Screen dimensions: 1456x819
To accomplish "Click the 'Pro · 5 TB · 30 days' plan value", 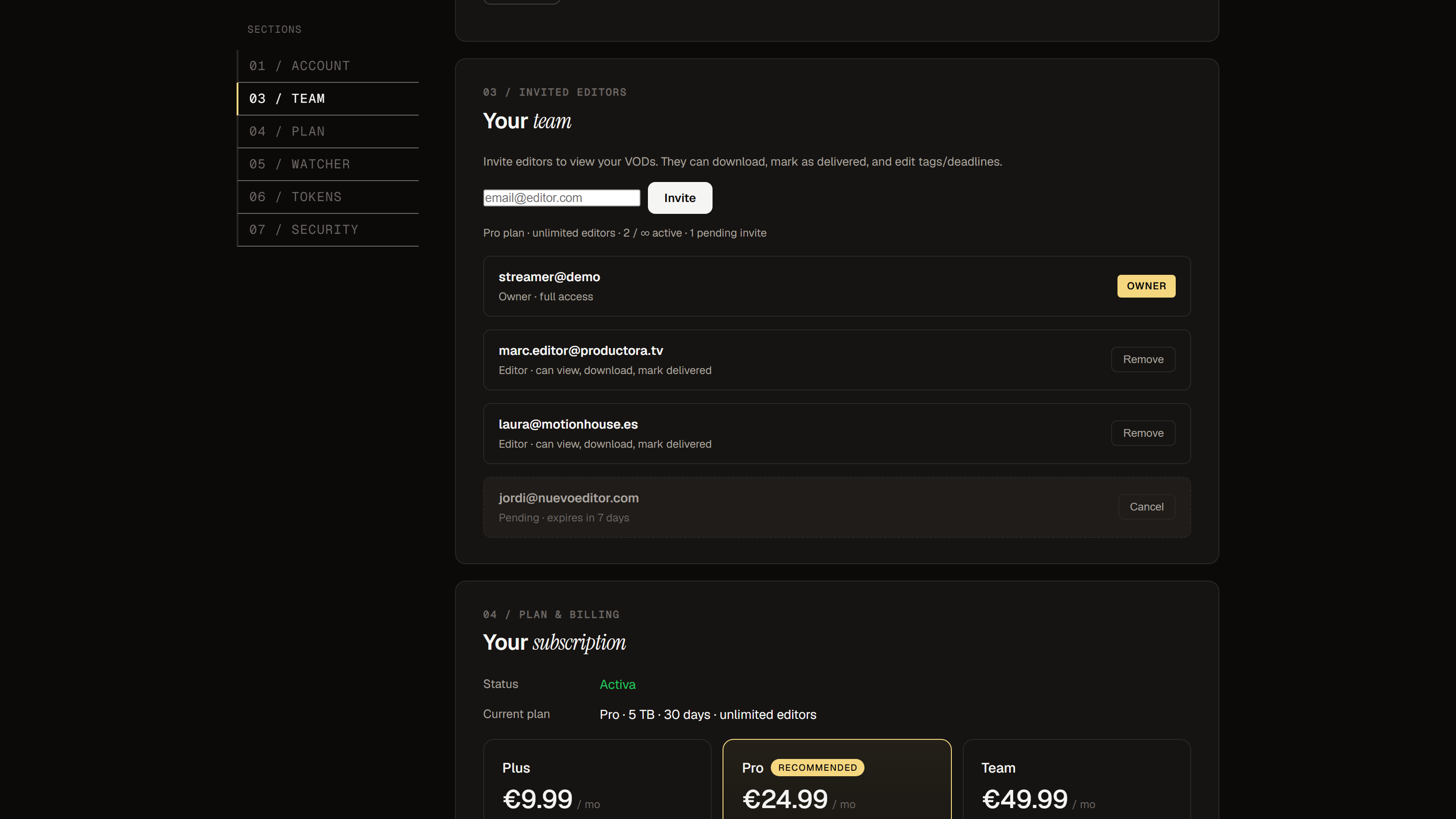I will (708, 714).
